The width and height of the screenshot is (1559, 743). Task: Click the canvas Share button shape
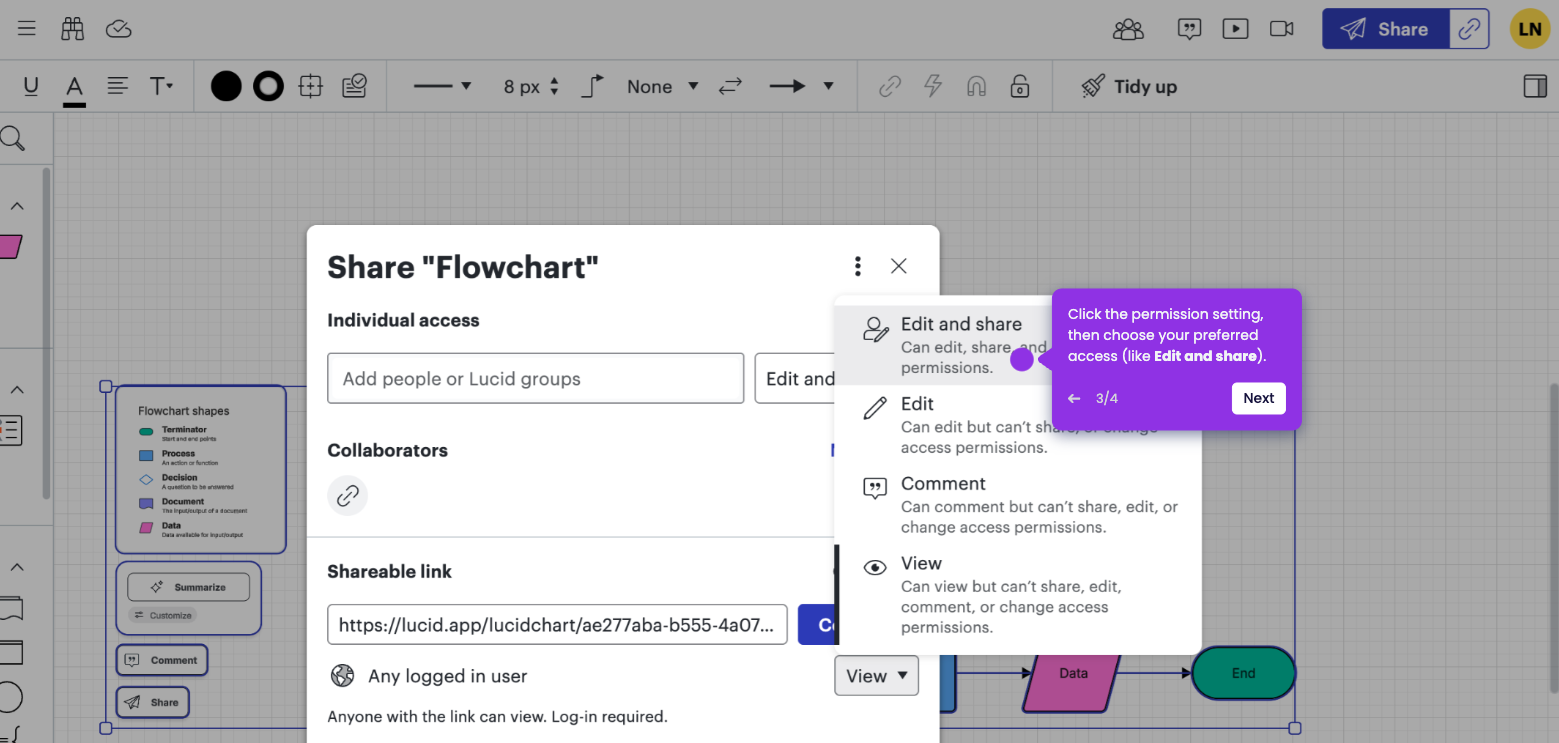152,702
